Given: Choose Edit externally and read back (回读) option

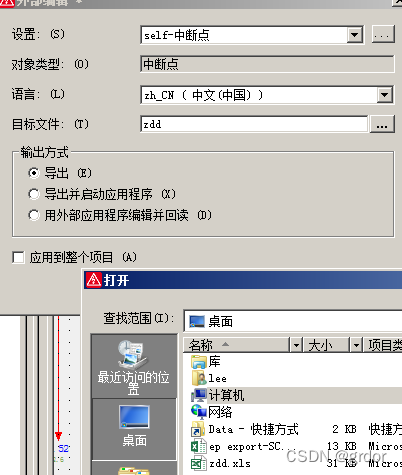Looking at the screenshot, I should tap(34, 215).
